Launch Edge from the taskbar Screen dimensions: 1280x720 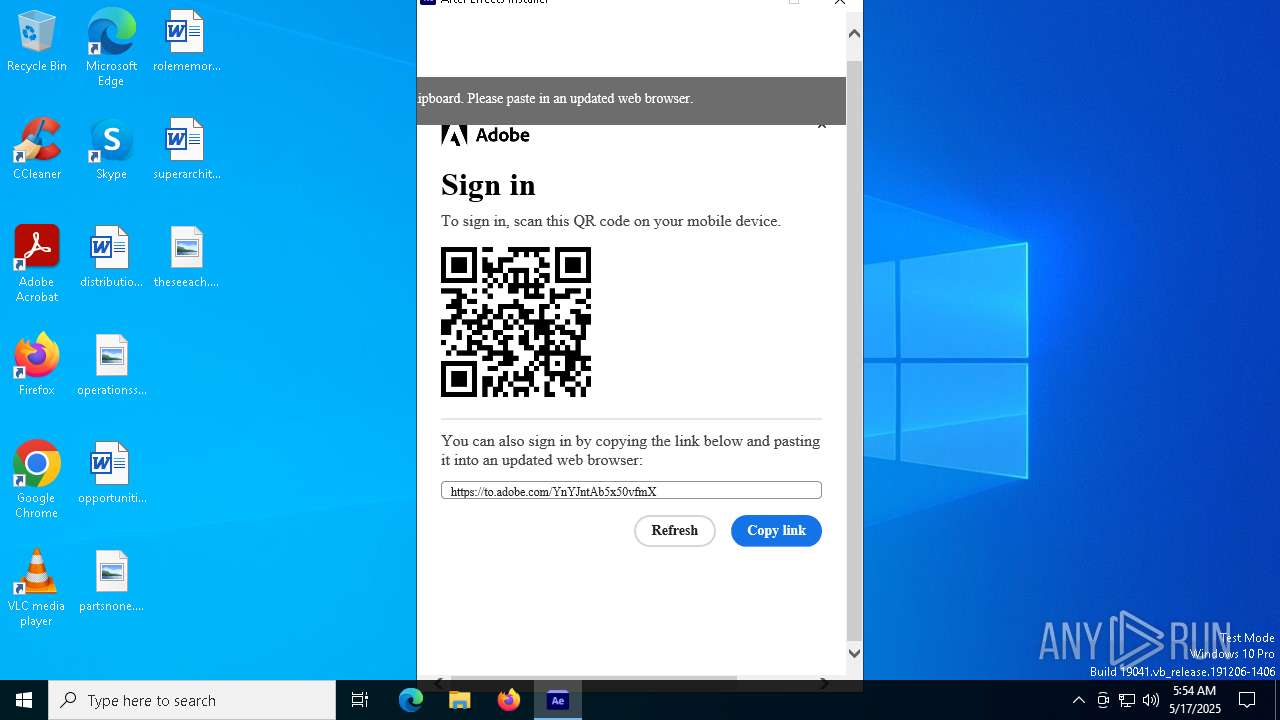click(411, 700)
